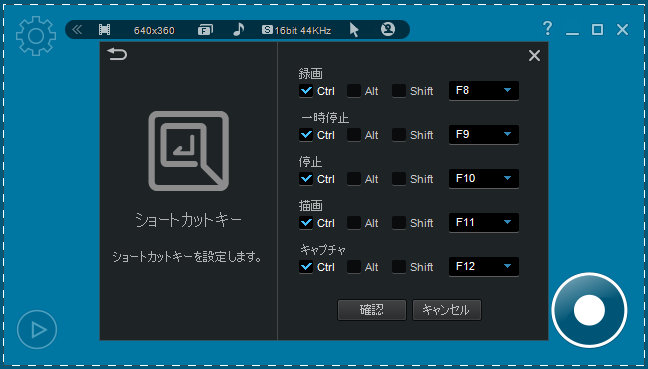Viewport: 648px width, 369px height.
Task: Start recording with the round record button
Action: click(589, 310)
